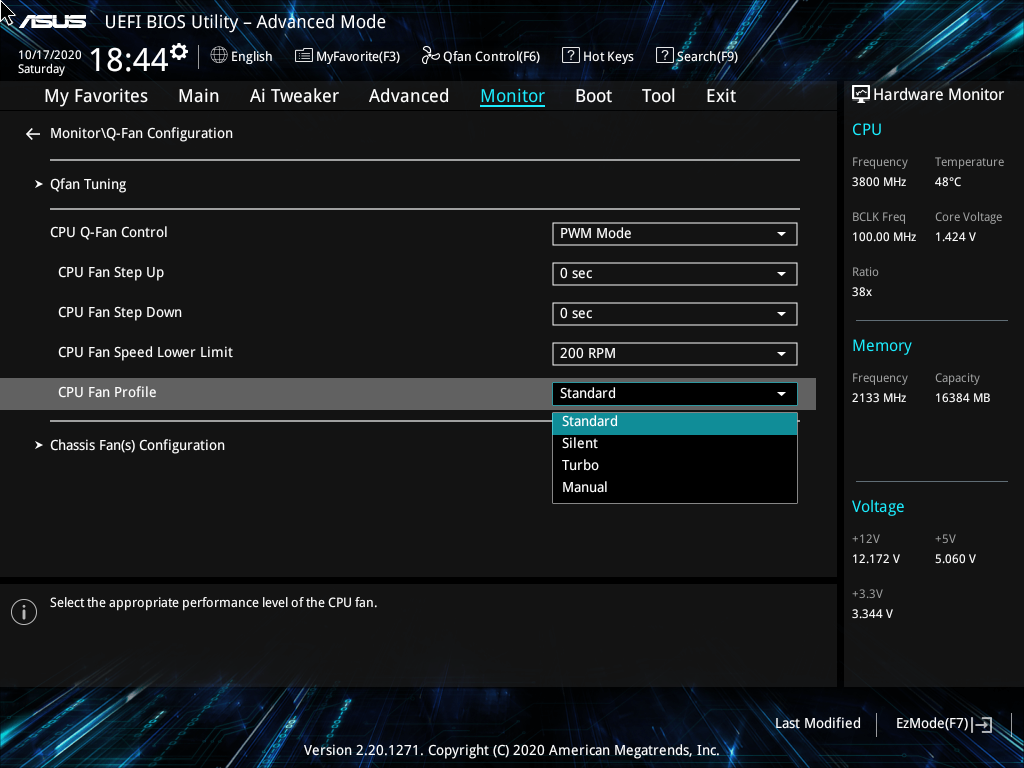Click the memory capacity 16384 MB value
This screenshot has width=1024, height=768.
pyautogui.click(x=963, y=398)
